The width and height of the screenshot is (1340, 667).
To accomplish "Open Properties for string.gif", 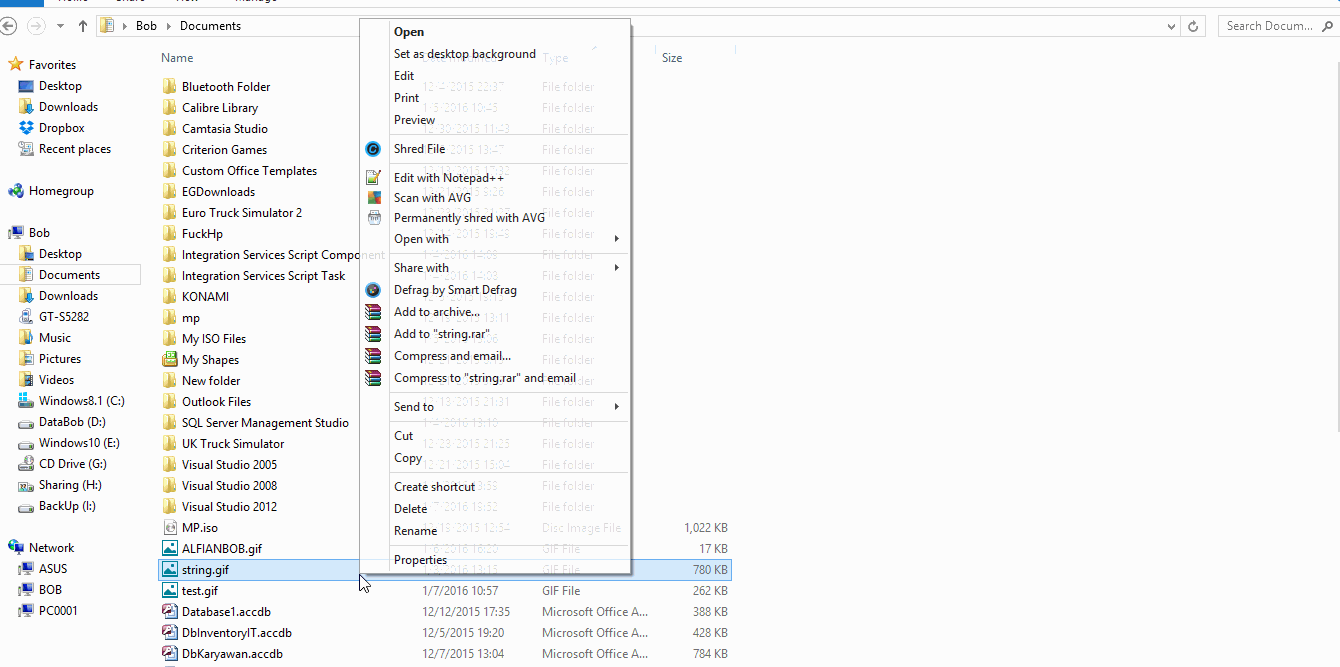I will click(x=419, y=559).
